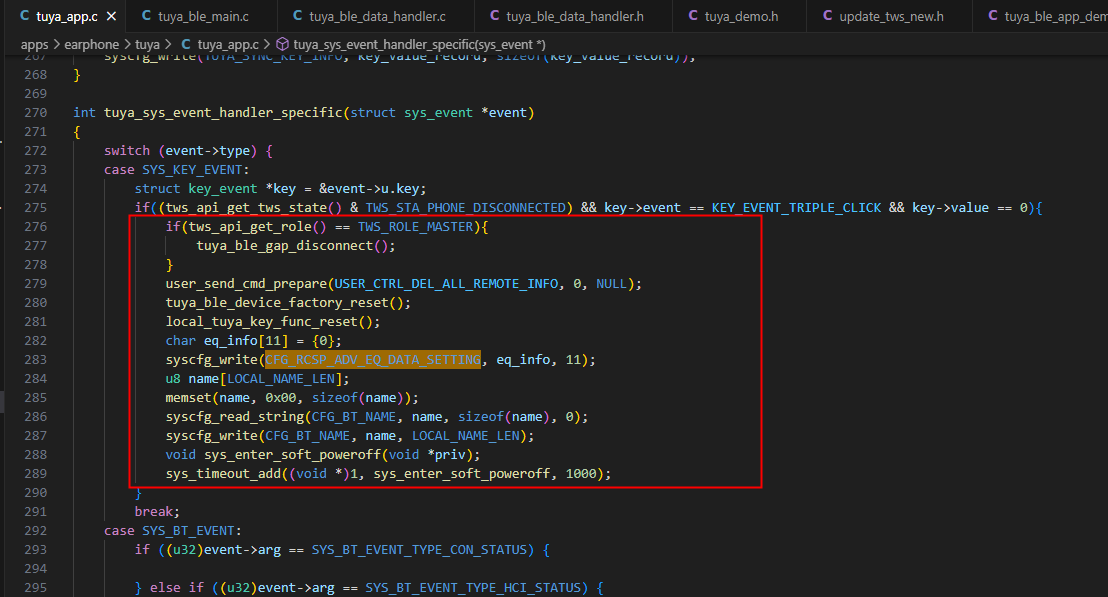The width and height of the screenshot is (1108, 597).
Task: Open the 'earphone' breadcrumb segment
Action: (91, 45)
